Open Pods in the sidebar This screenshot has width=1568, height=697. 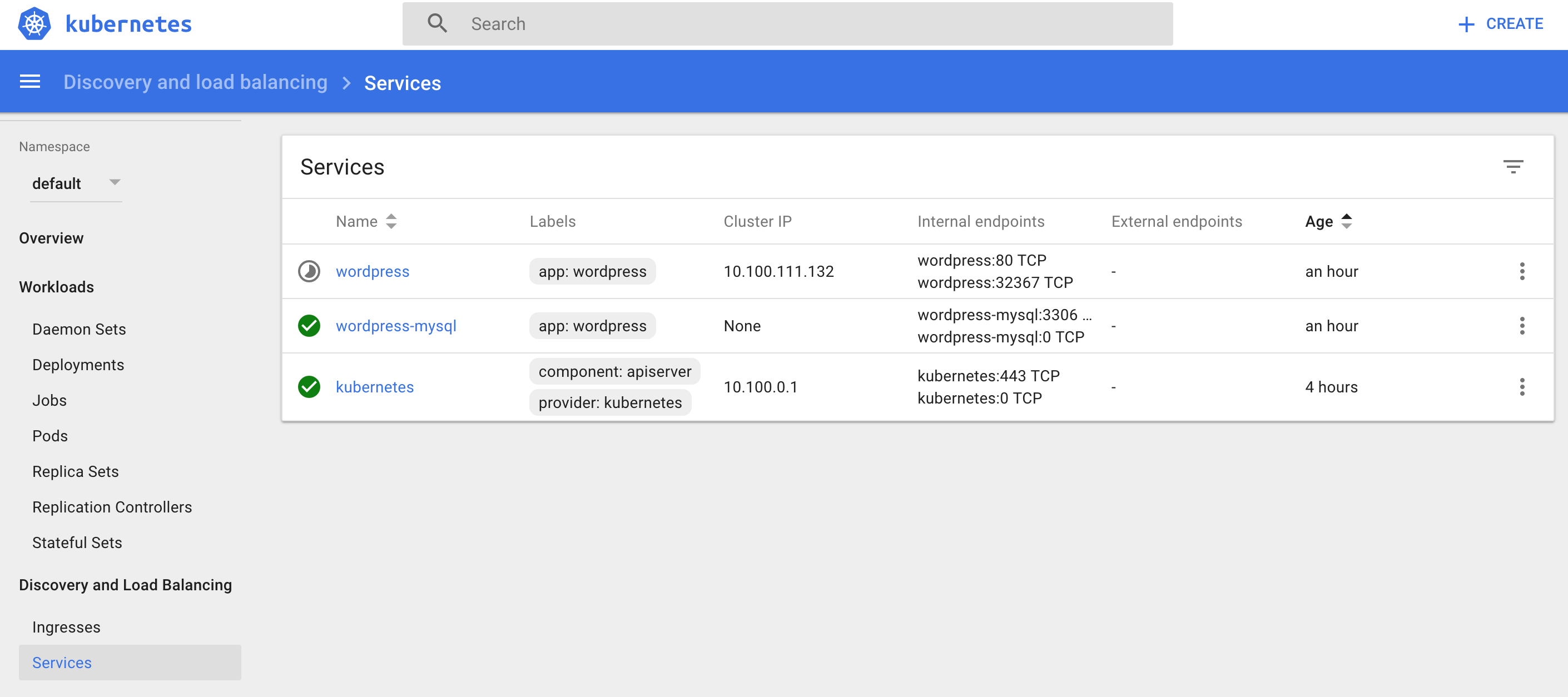(x=50, y=436)
